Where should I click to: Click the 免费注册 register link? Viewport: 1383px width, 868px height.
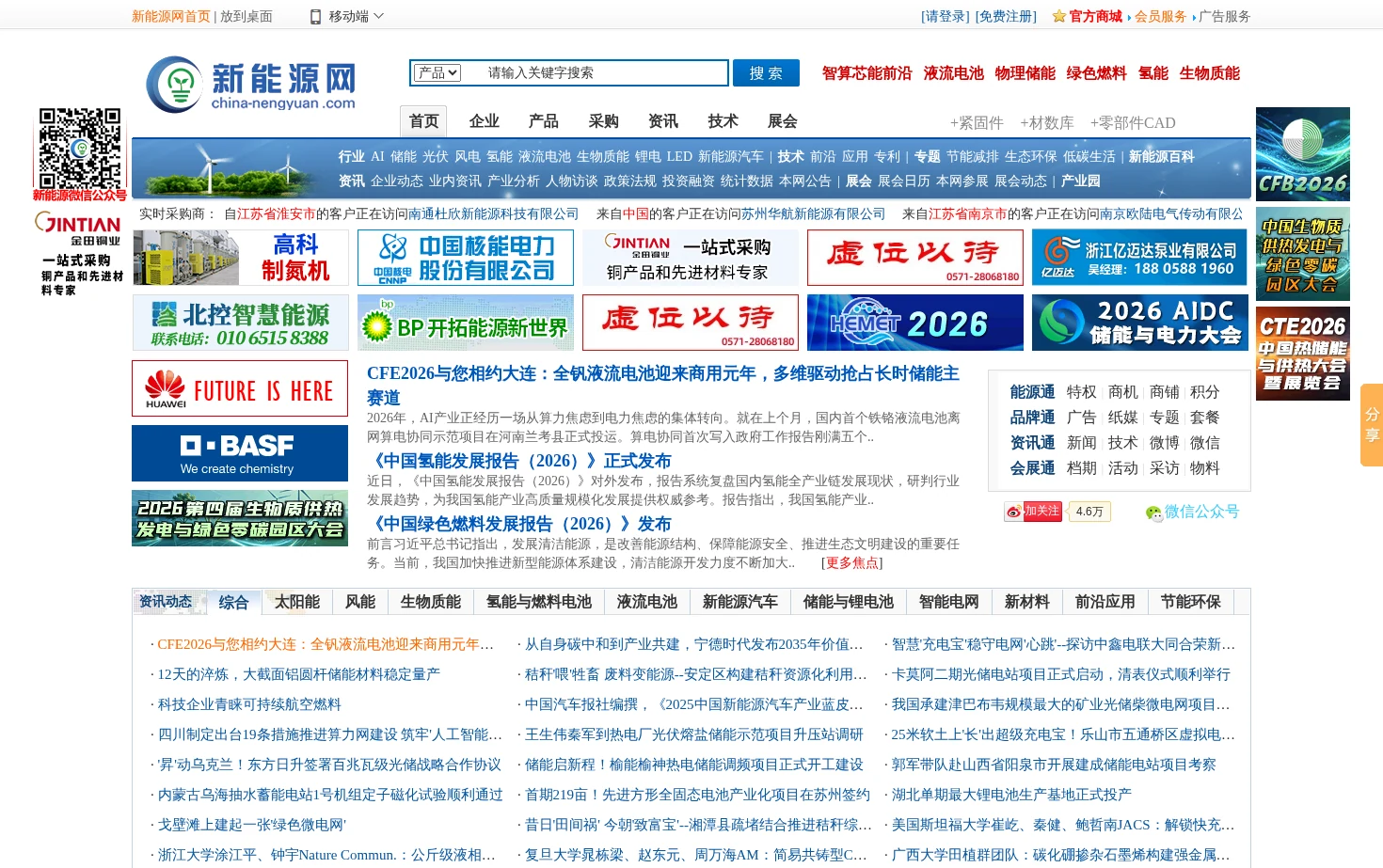coord(1006,16)
